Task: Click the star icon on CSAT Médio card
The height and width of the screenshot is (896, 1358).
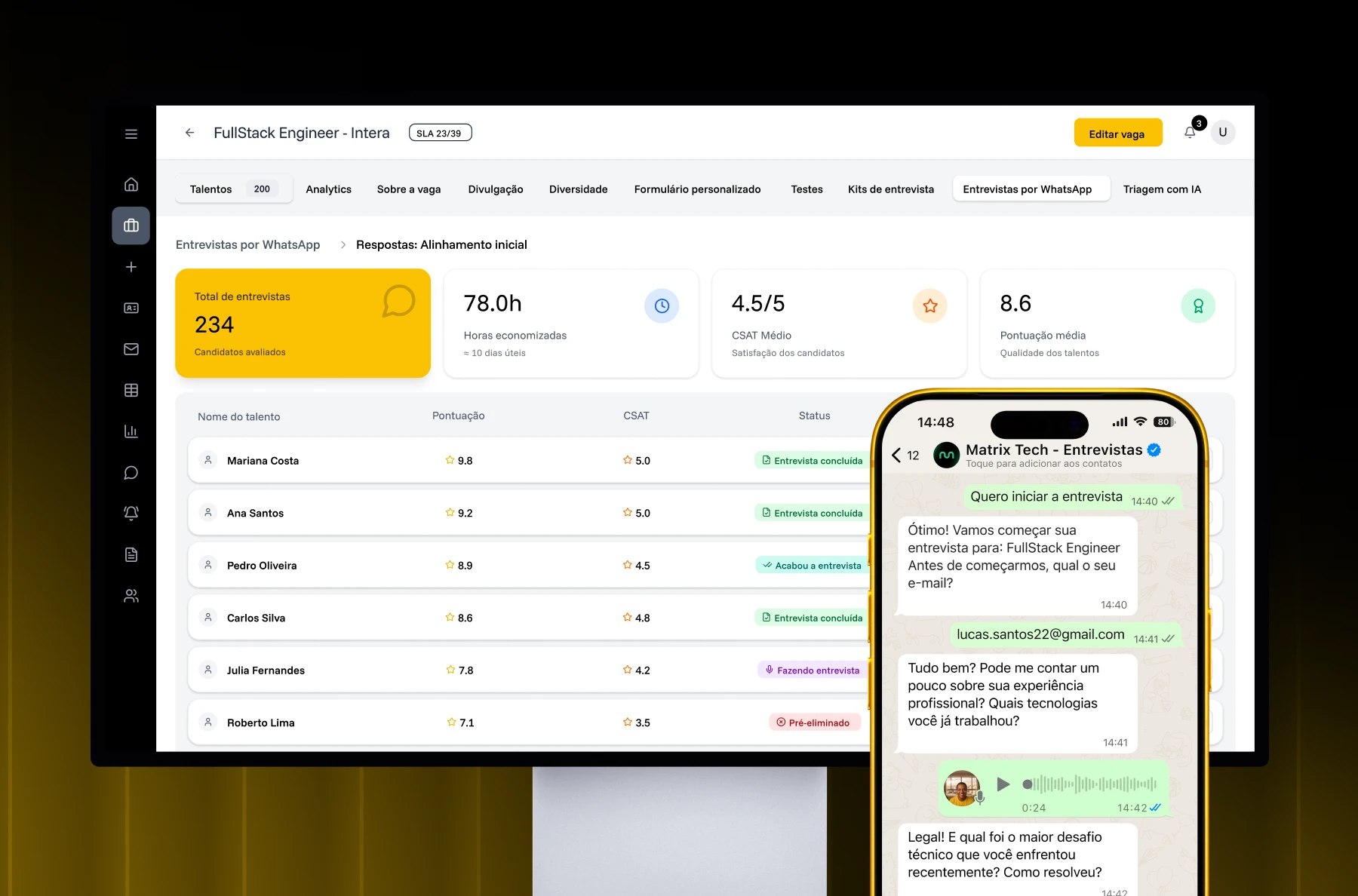Action: tap(930, 305)
